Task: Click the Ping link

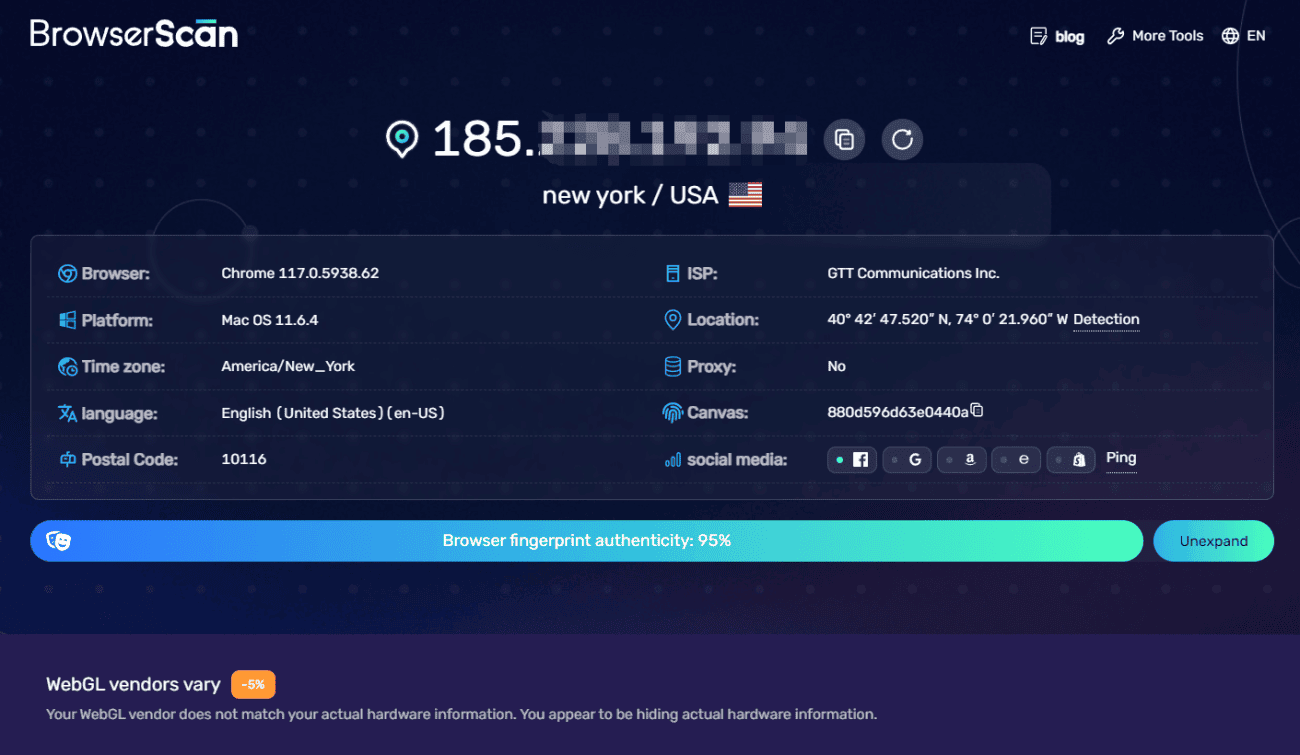Action: coord(1121,459)
